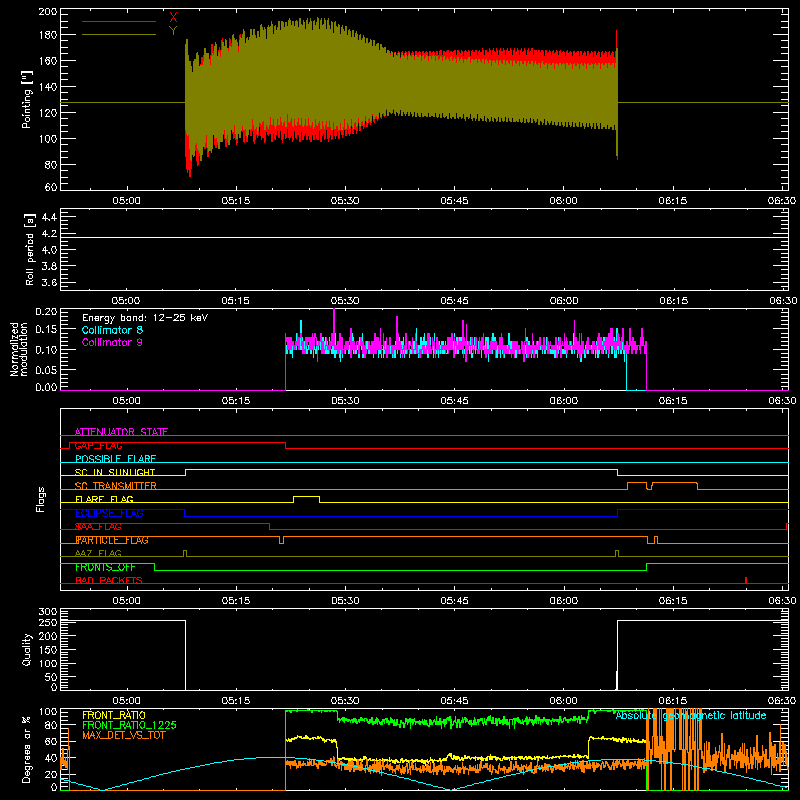
Task: Click the FLARE_FLAG label
Action: pos(104,499)
